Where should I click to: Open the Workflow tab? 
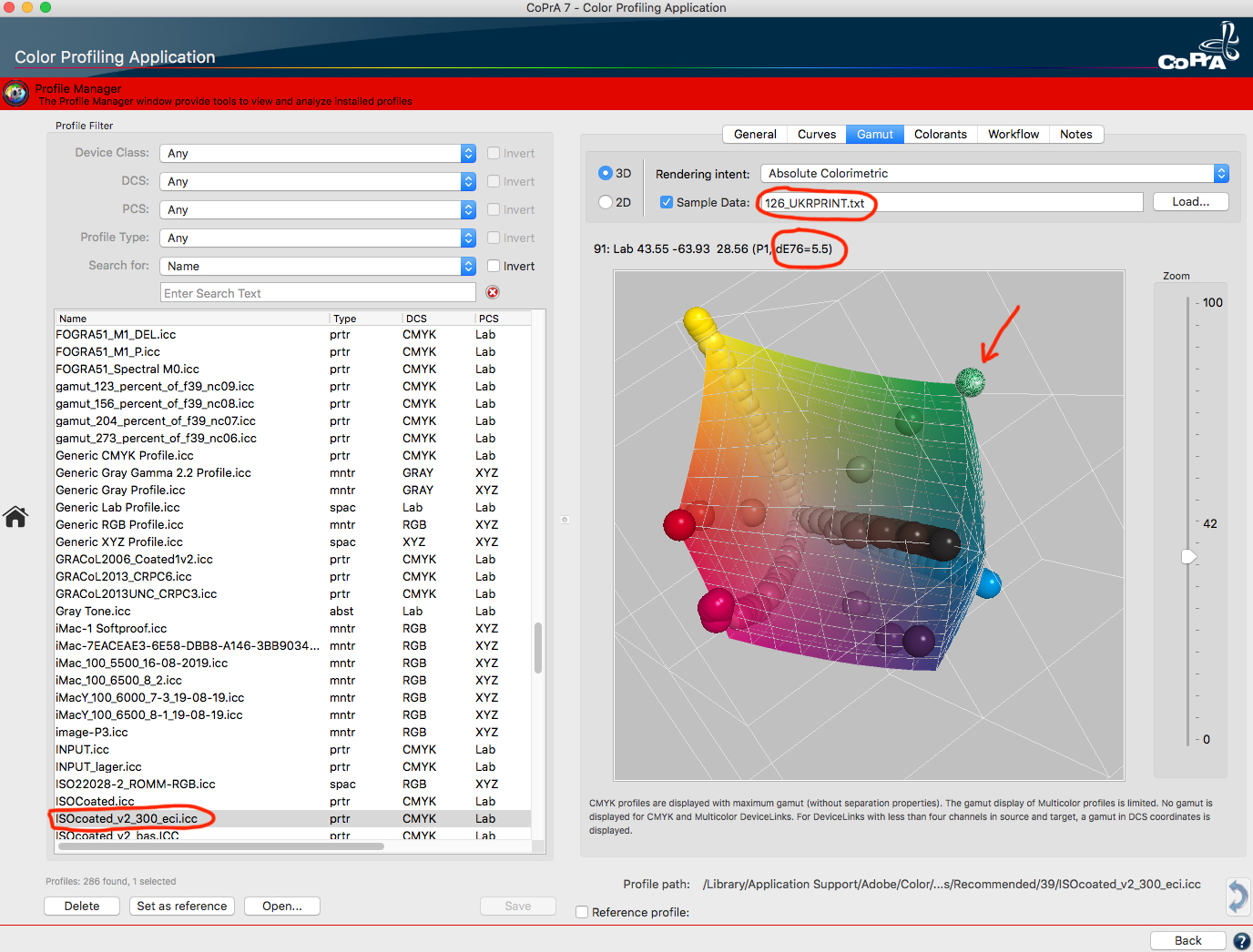[x=1014, y=134]
